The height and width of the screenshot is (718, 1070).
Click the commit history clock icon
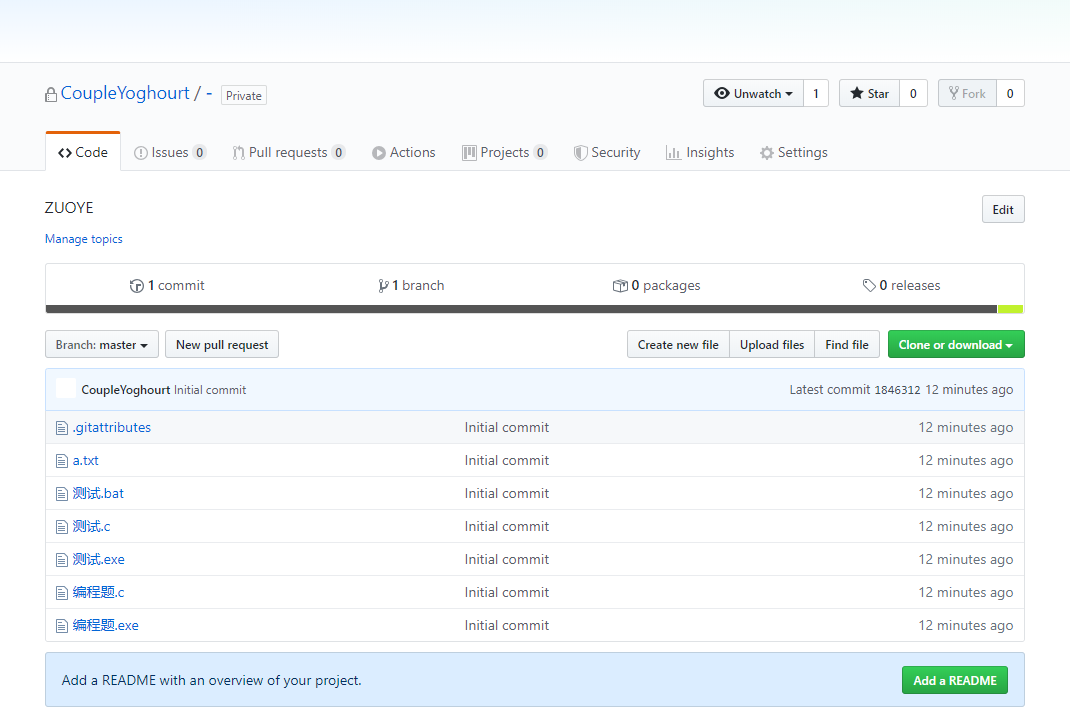point(136,286)
